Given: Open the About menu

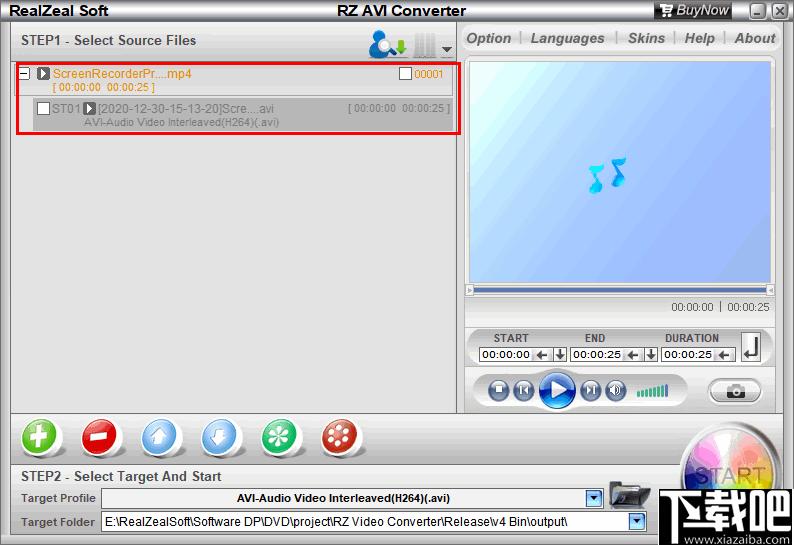Looking at the screenshot, I should [755, 38].
